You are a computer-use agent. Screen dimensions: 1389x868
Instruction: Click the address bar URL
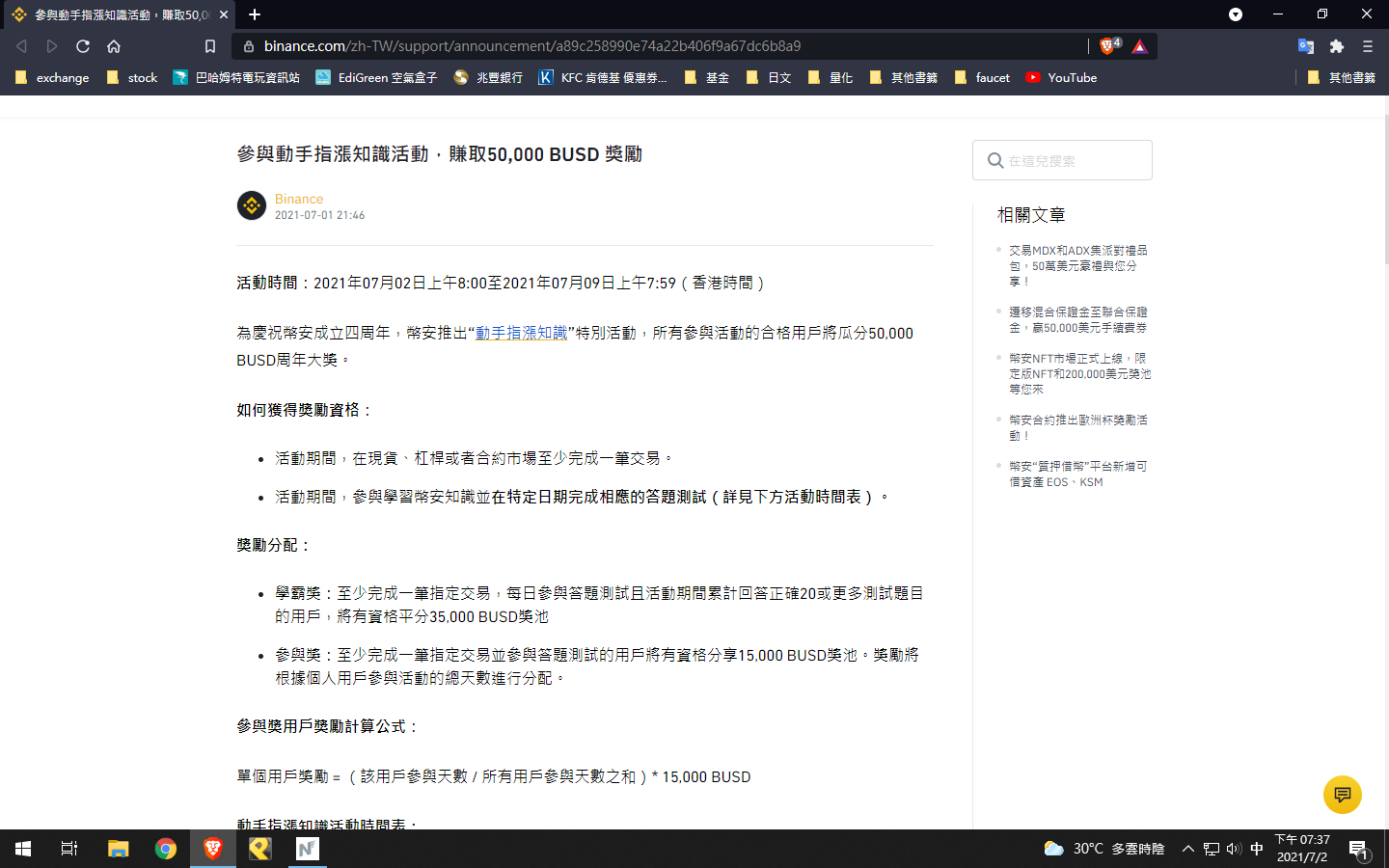tap(532, 46)
